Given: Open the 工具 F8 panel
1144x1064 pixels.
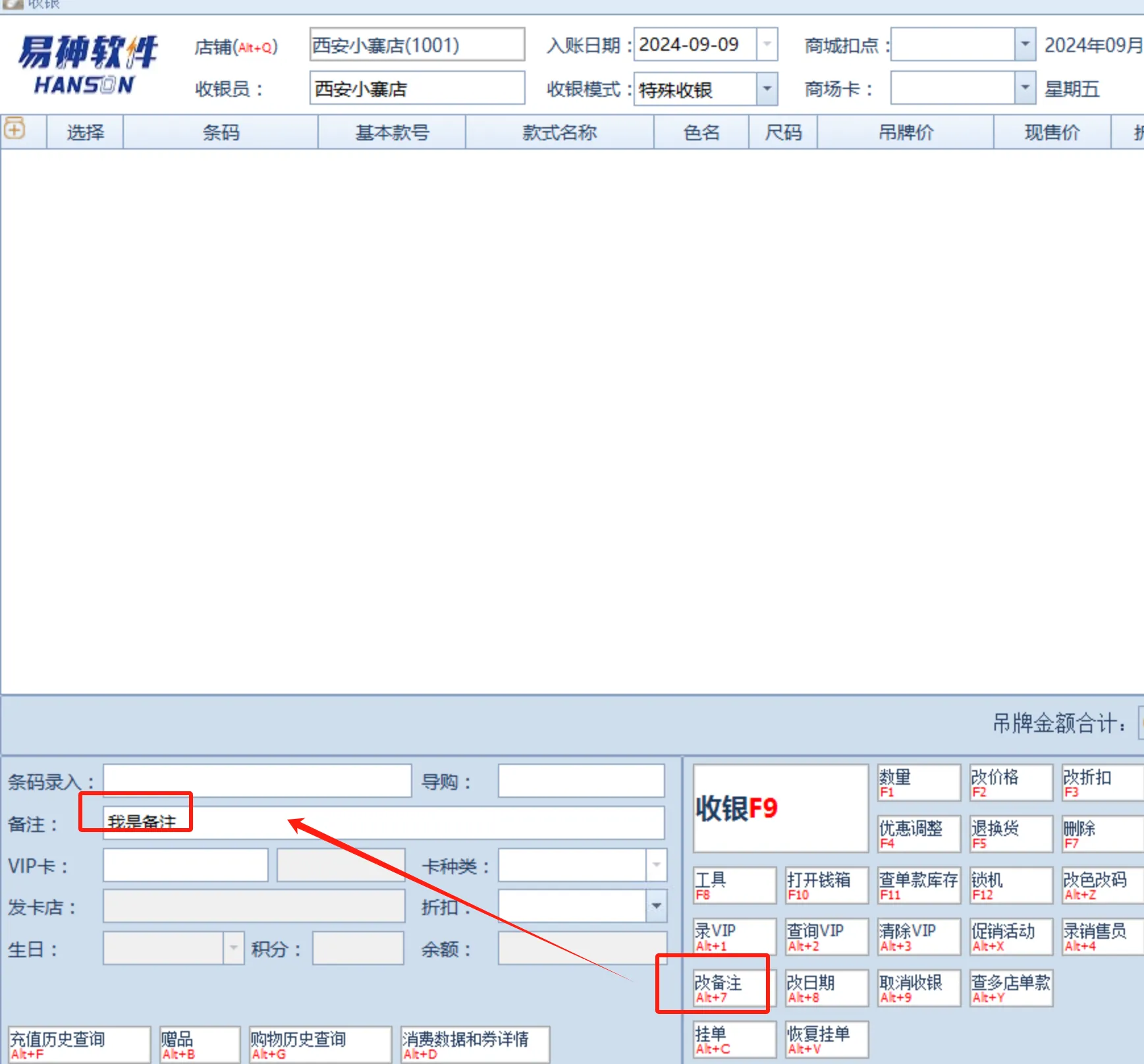Looking at the screenshot, I should [x=733, y=885].
